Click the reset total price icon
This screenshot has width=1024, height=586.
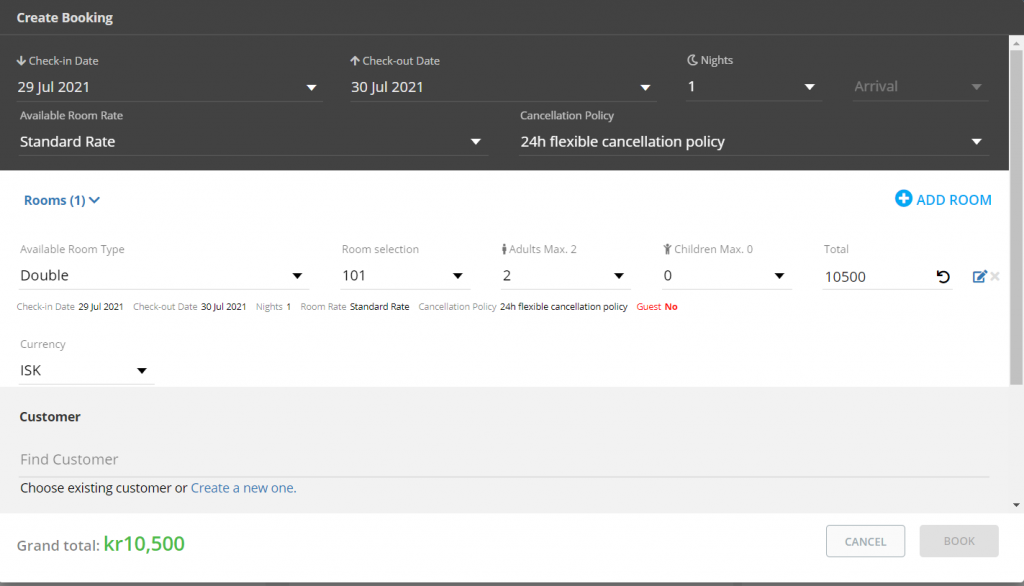(x=942, y=277)
